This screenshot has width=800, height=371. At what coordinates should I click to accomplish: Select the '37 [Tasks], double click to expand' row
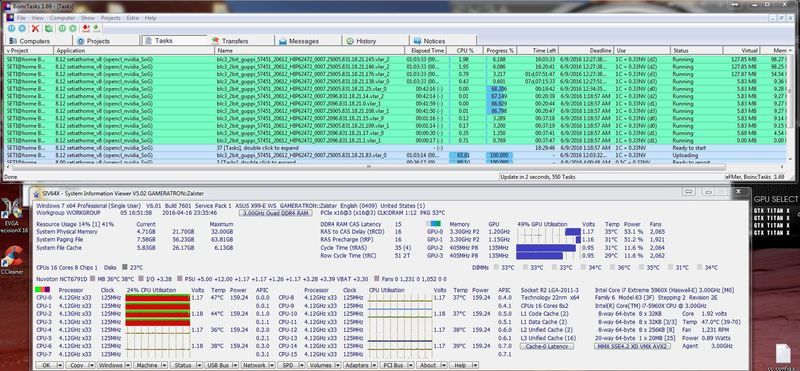pyautogui.click(x=395, y=148)
